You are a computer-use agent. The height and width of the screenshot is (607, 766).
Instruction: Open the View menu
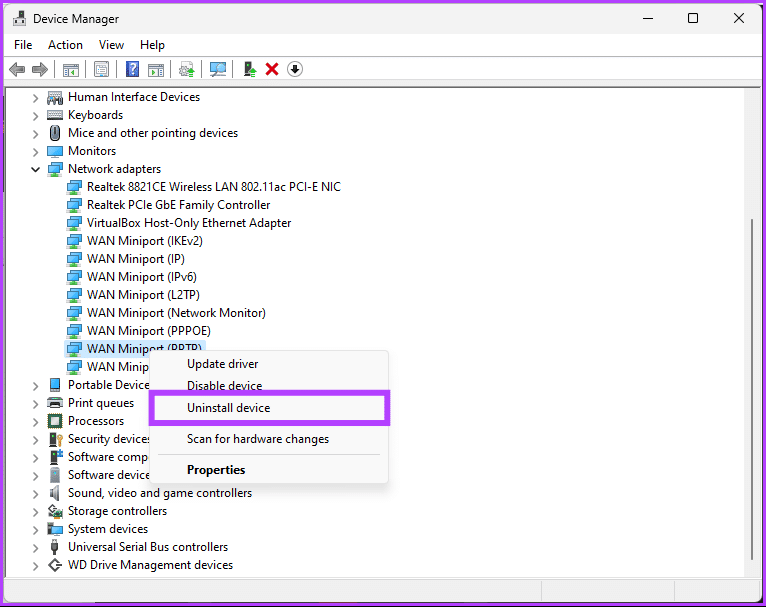(111, 45)
